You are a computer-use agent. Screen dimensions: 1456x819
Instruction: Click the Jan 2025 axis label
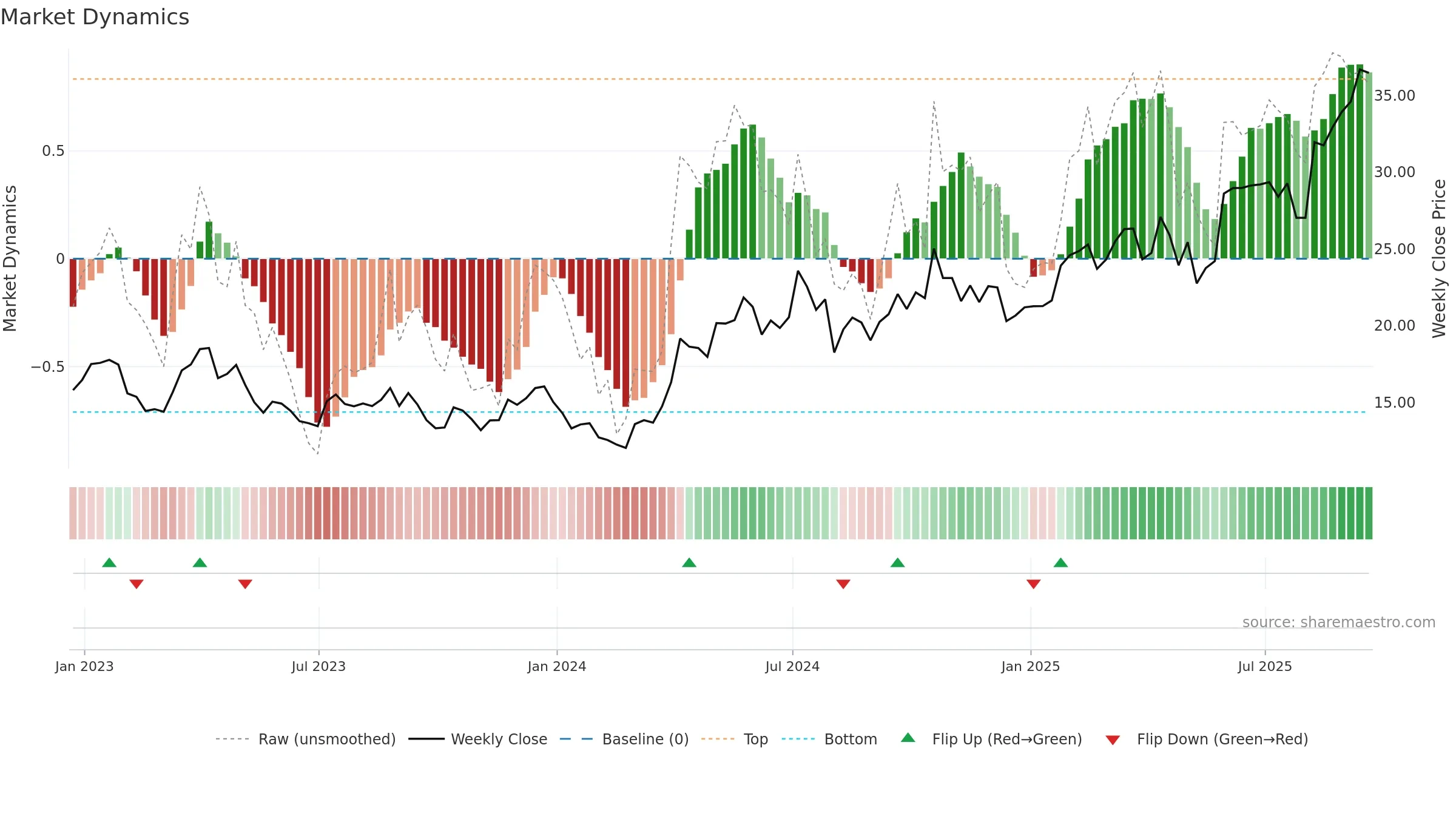1031,666
